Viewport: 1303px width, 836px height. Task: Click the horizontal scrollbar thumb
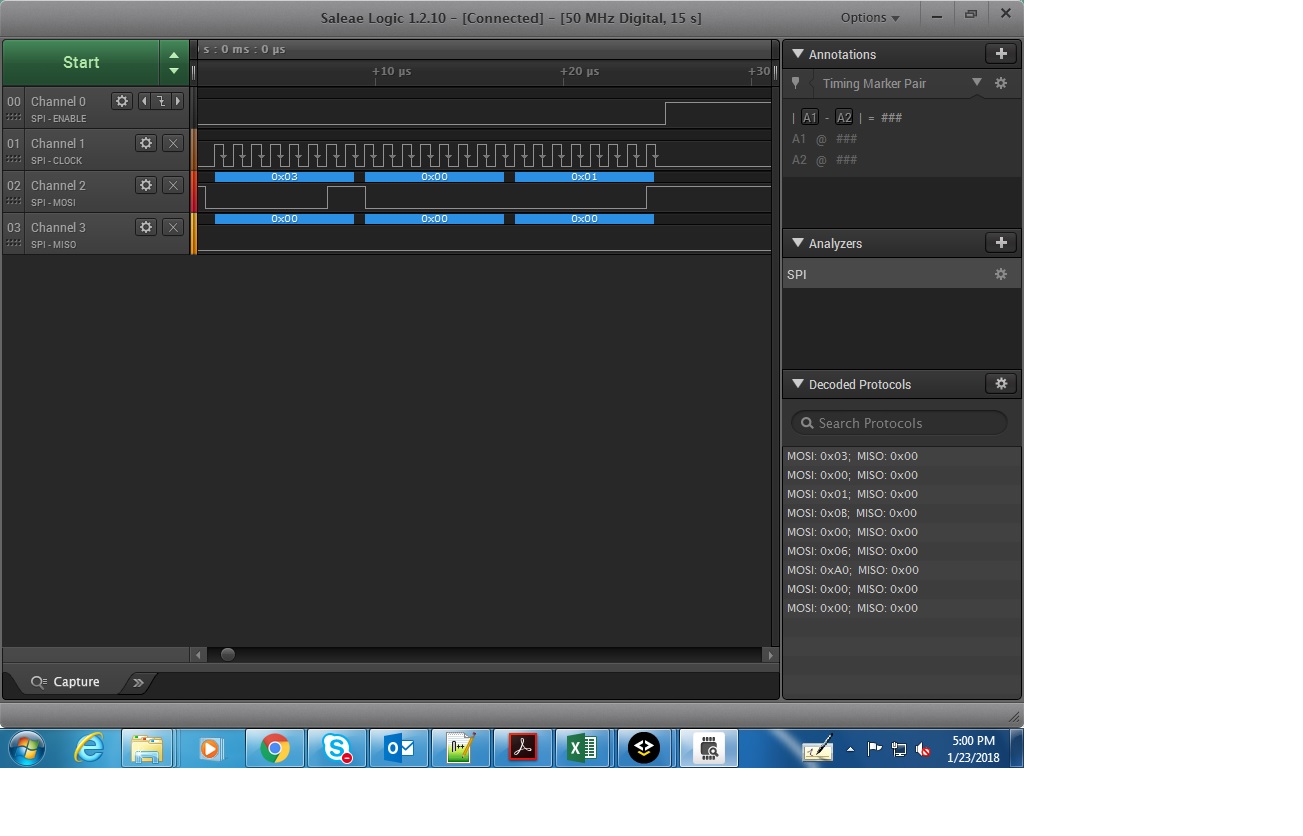pyautogui.click(x=228, y=655)
